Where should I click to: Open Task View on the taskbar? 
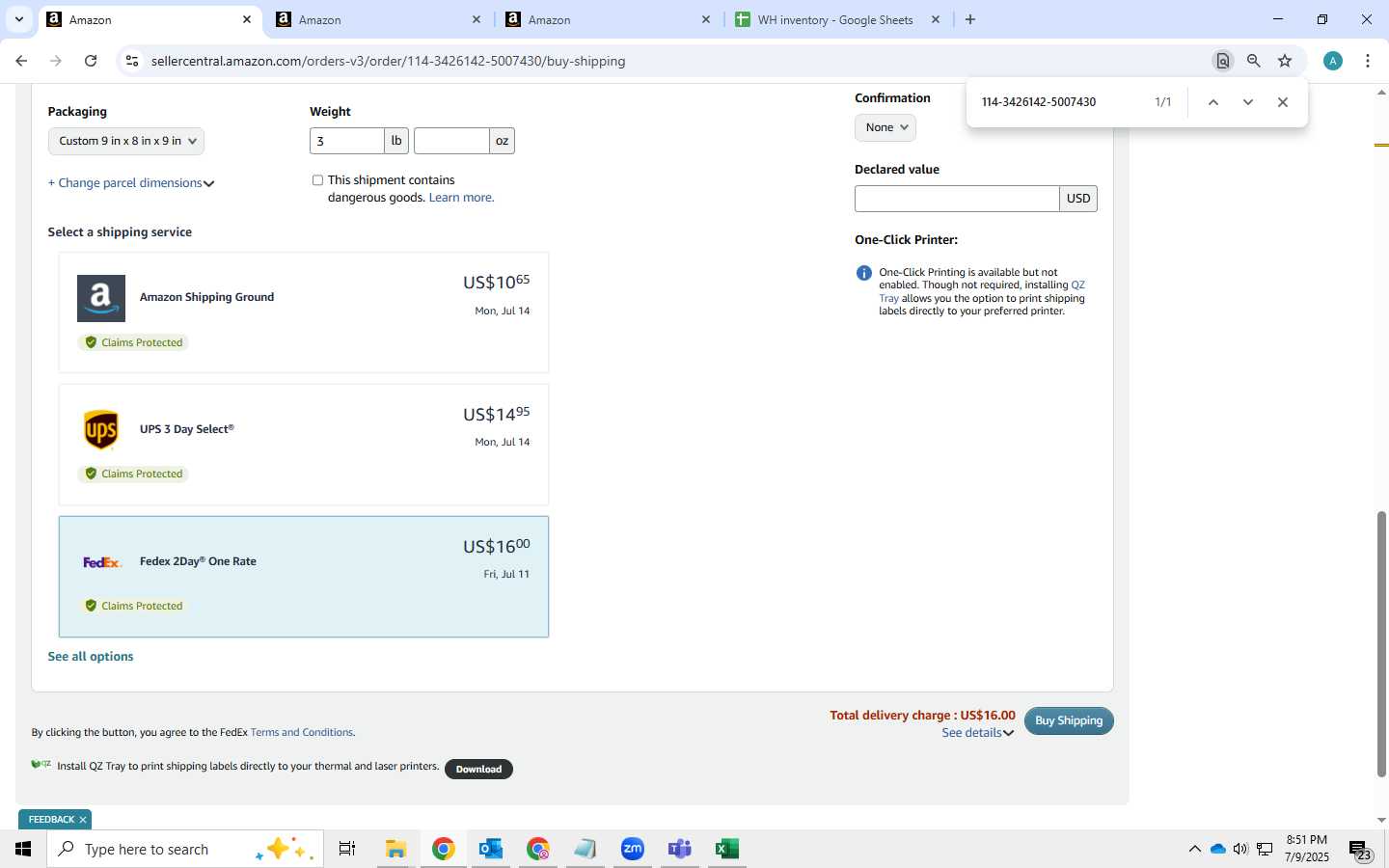(x=347, y=849)
